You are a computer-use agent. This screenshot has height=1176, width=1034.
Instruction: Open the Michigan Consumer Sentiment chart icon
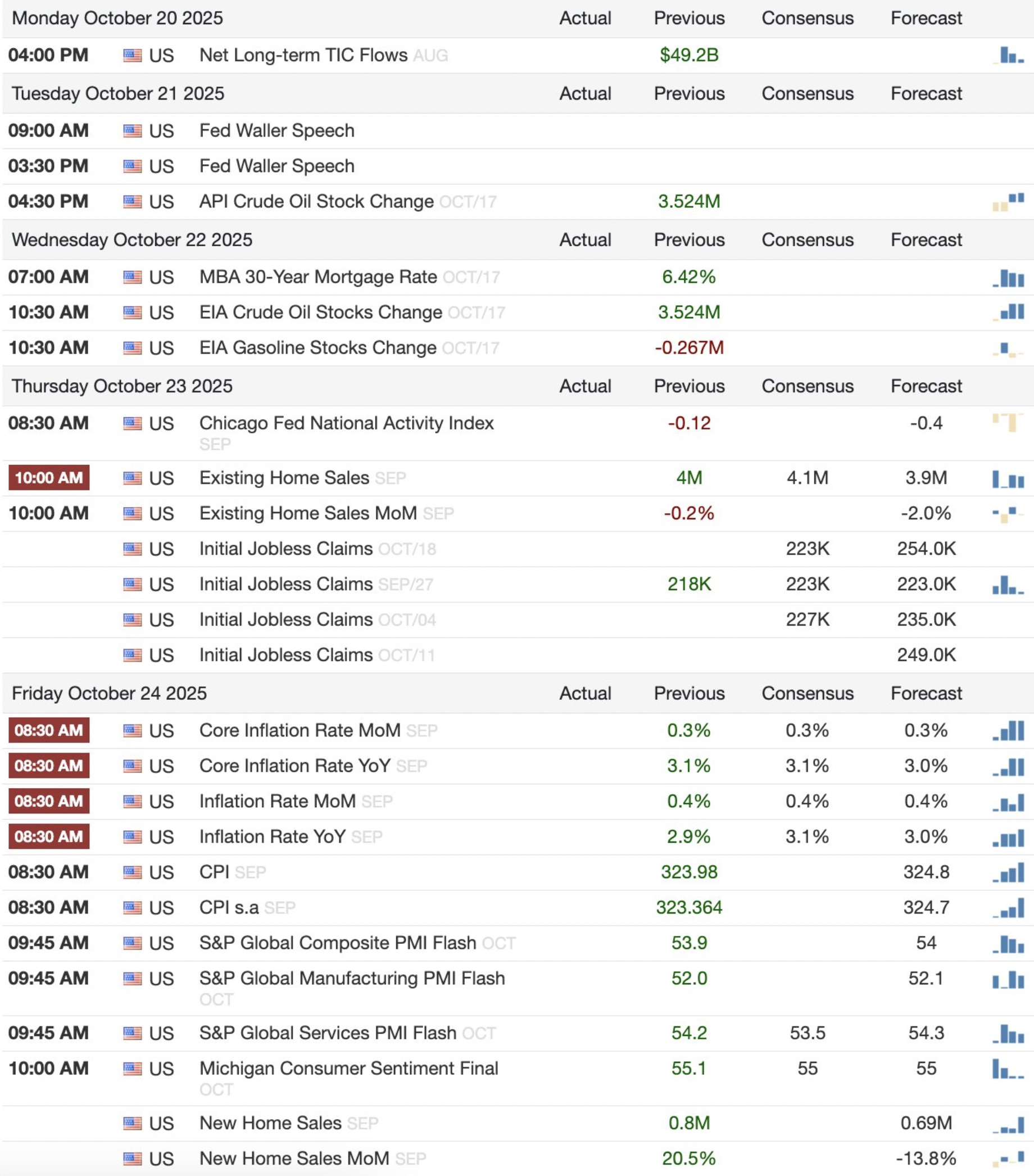click(x=1008, y=1069)
